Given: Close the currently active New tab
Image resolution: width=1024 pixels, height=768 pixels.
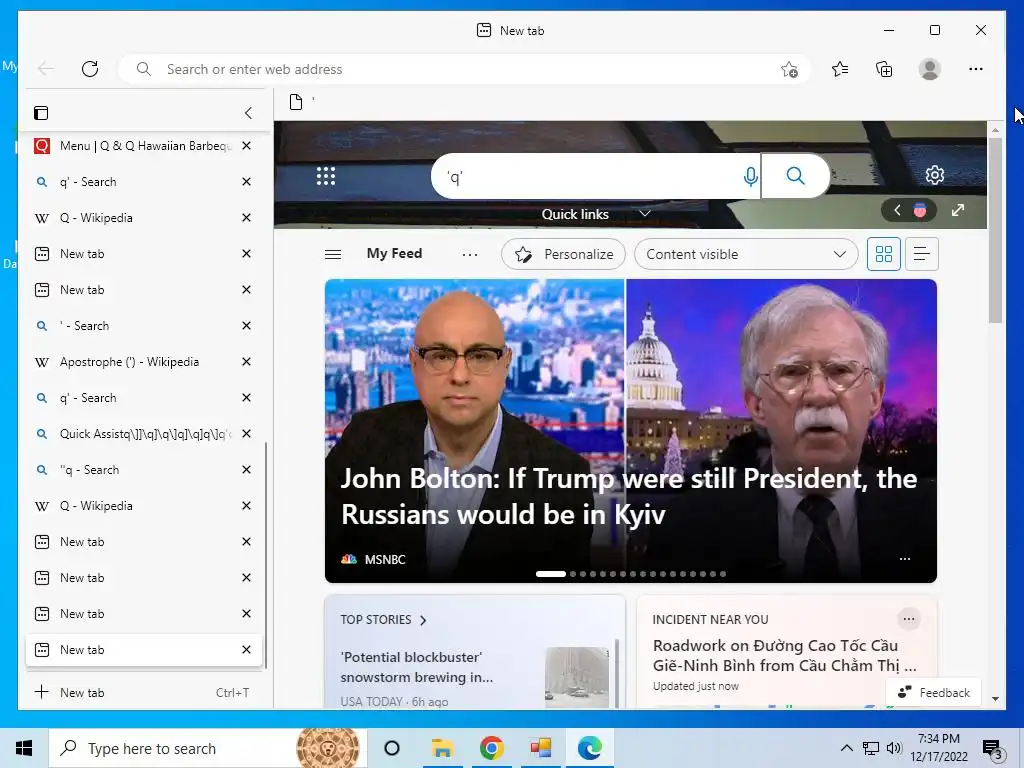Looking at the screenshot, I should point(246,650).
